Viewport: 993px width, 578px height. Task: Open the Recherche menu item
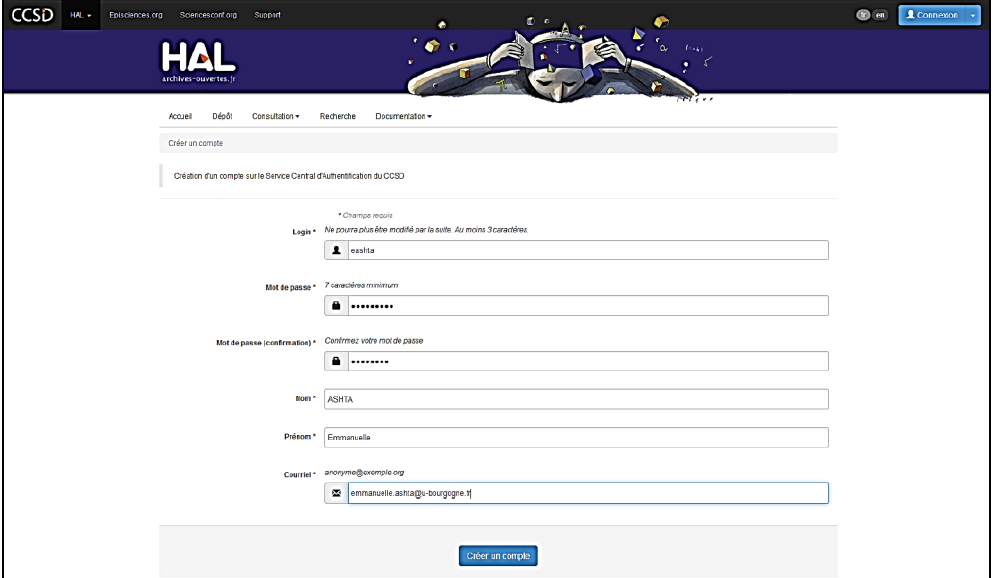(x=338, y=116)
